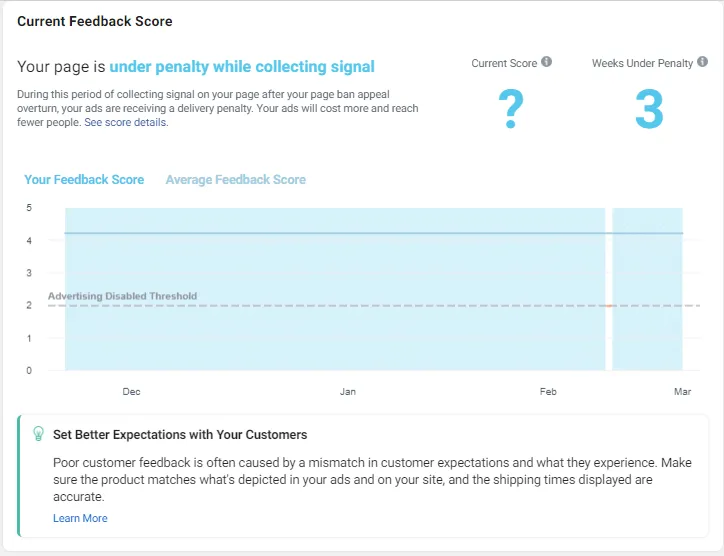The width and height of the screenshot is (724, 556).
Task: Select the Dec label on the chart axis
Action: click(x=131, y=392)
